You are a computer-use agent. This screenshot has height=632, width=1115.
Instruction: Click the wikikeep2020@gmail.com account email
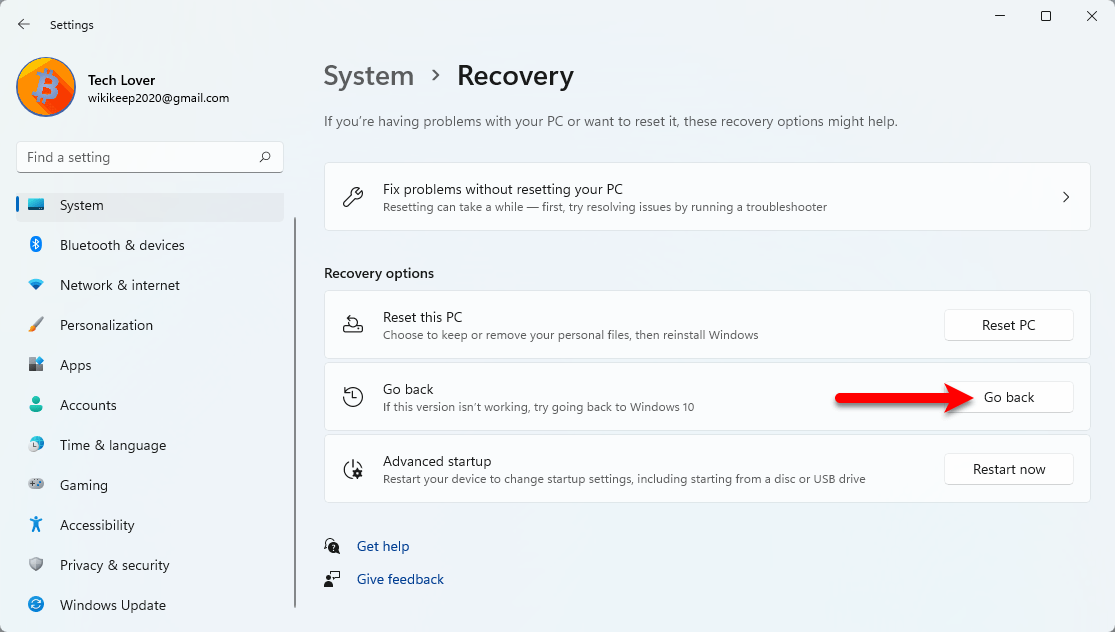coord(159,98)
